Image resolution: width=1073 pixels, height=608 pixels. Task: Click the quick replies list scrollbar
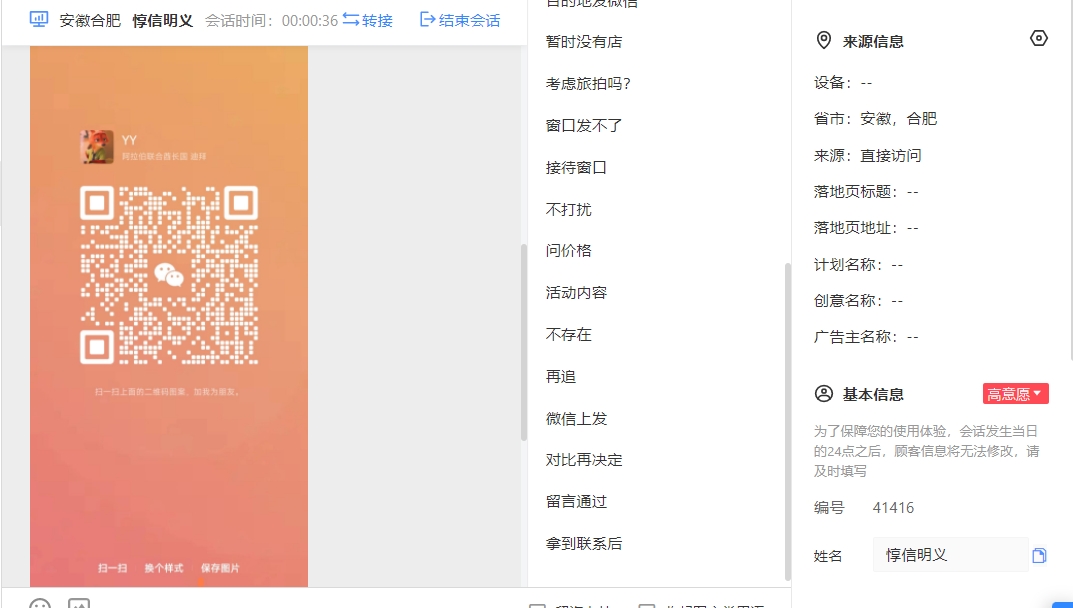pos(788,421)
